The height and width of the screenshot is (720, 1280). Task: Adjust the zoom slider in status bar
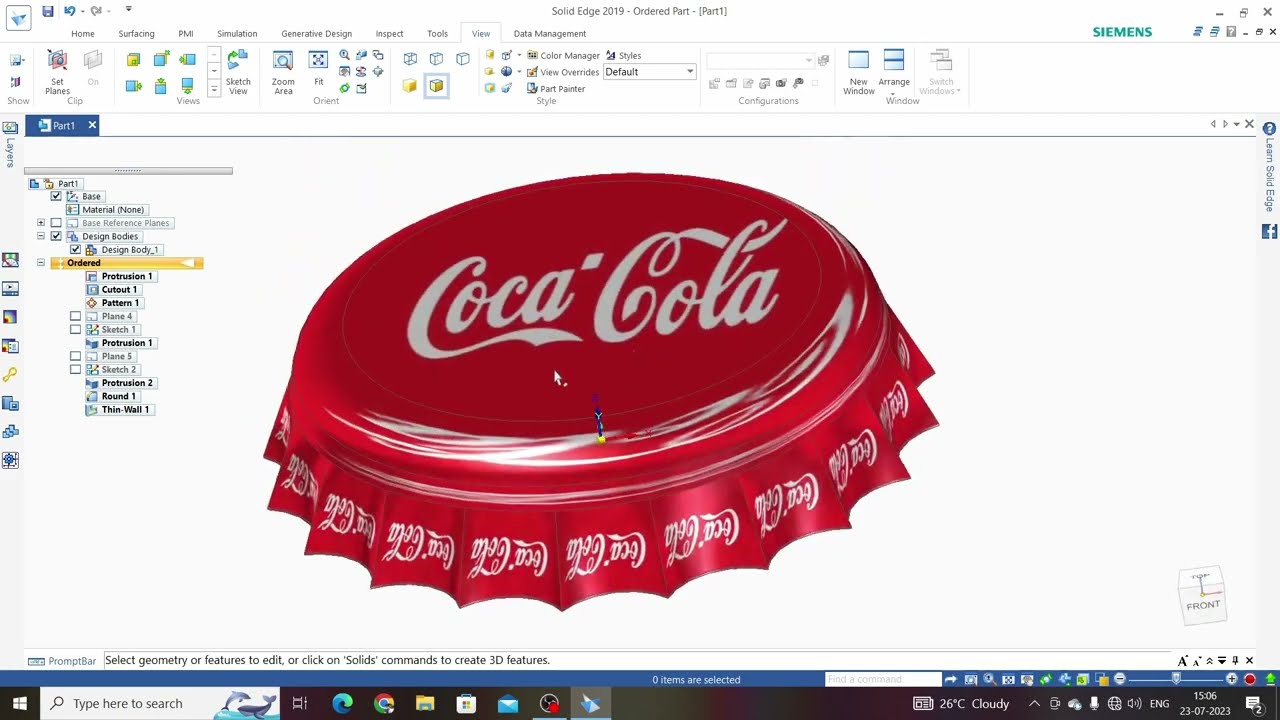1176,679
